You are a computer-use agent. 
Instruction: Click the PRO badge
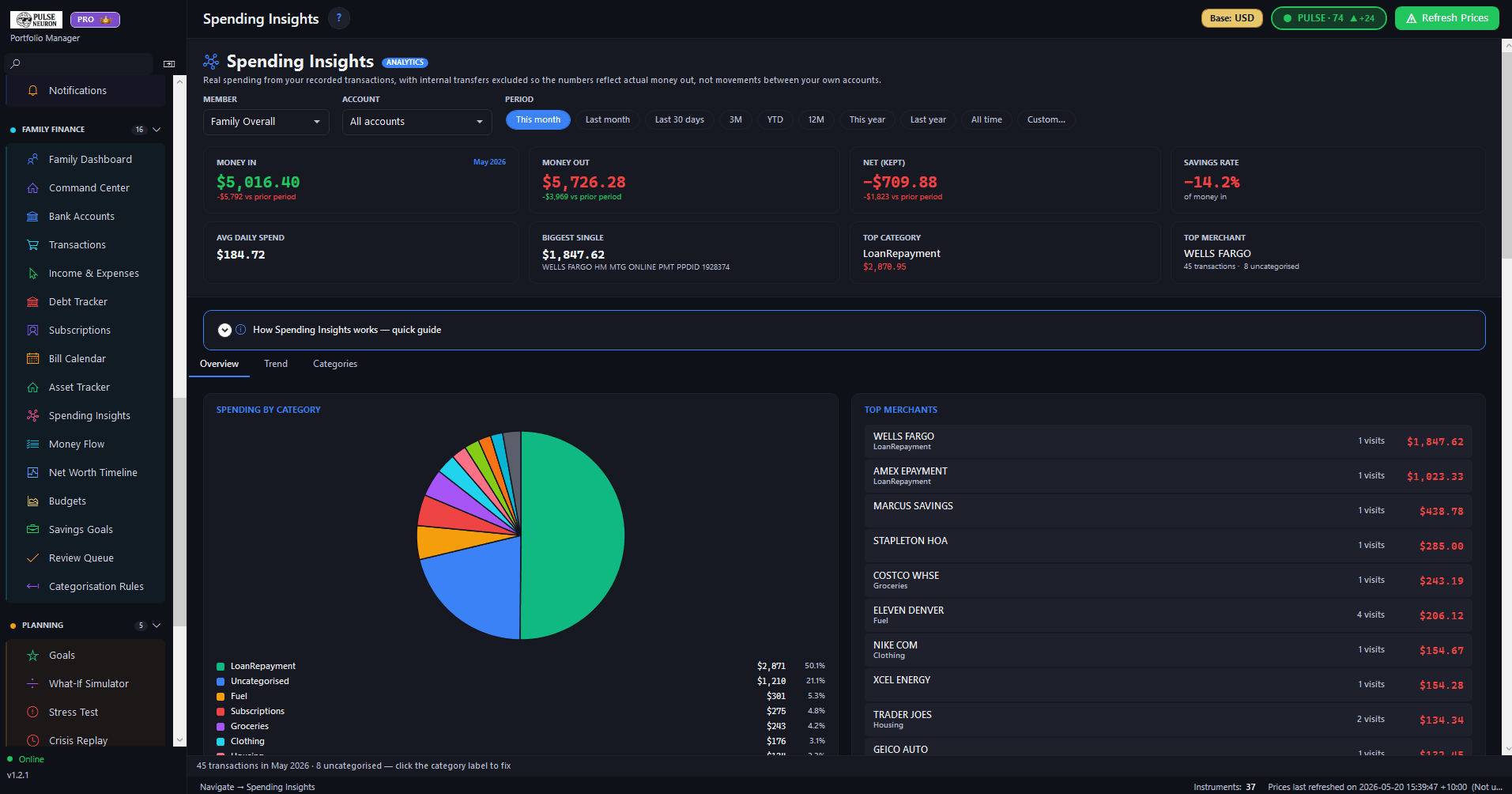click(x=95, y=20)
